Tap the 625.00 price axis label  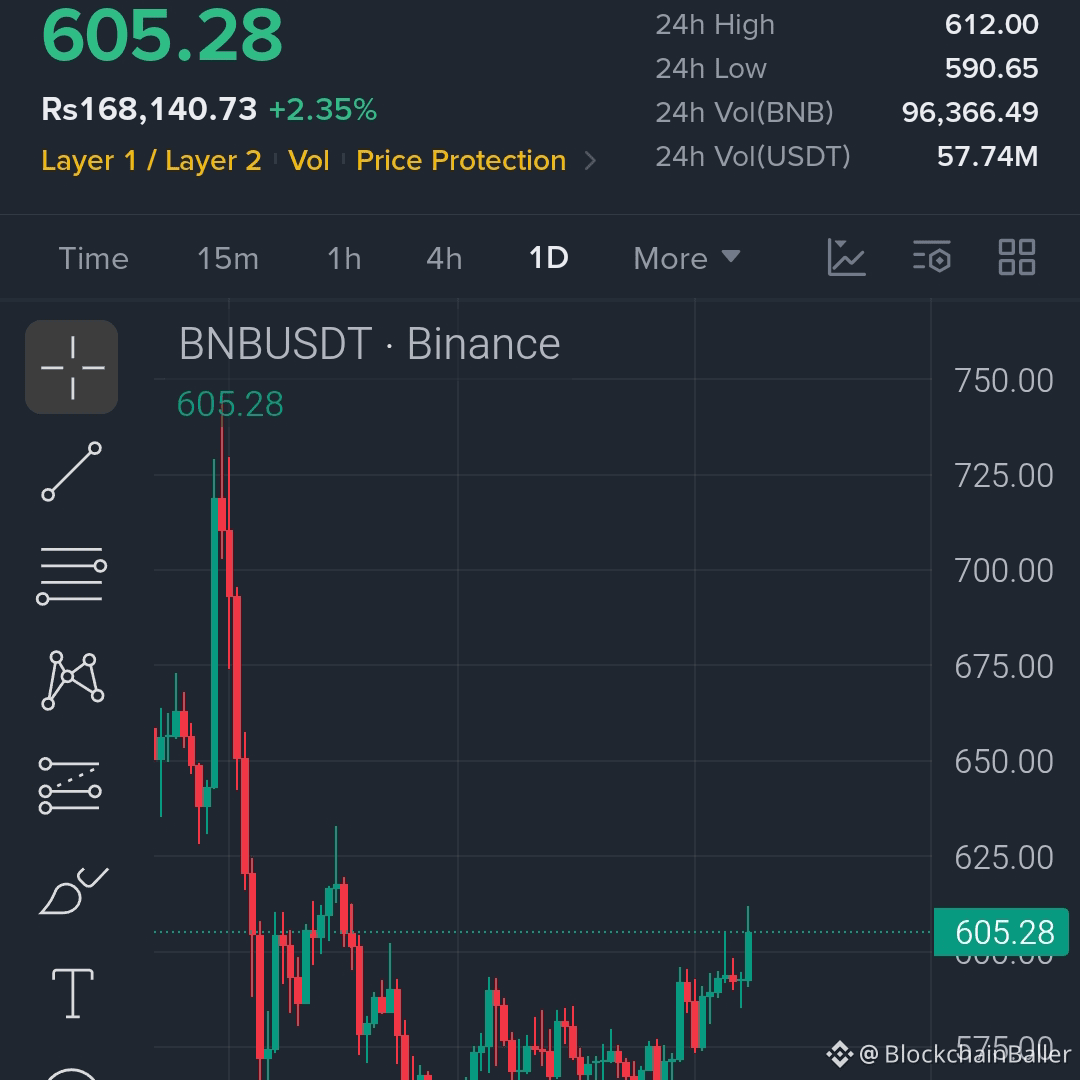coord(1004,857)
